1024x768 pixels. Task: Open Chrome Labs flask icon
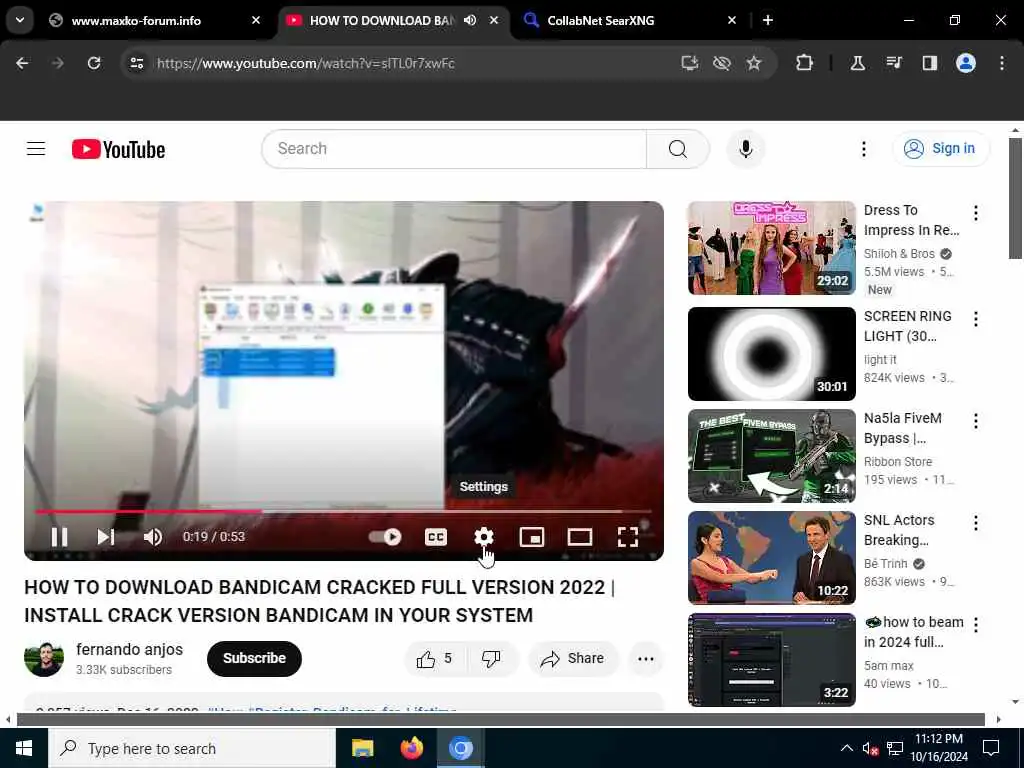857,63
